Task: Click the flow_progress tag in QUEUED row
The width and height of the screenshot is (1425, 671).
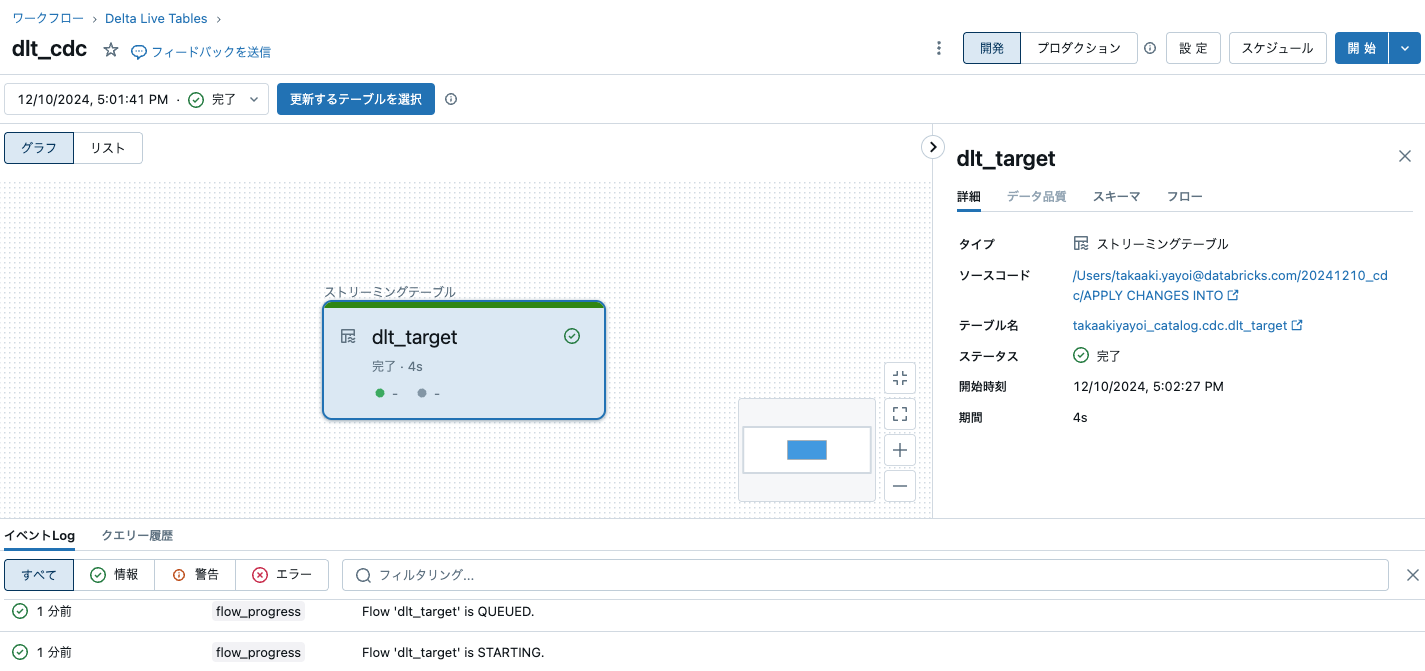Action: [258, 611]
